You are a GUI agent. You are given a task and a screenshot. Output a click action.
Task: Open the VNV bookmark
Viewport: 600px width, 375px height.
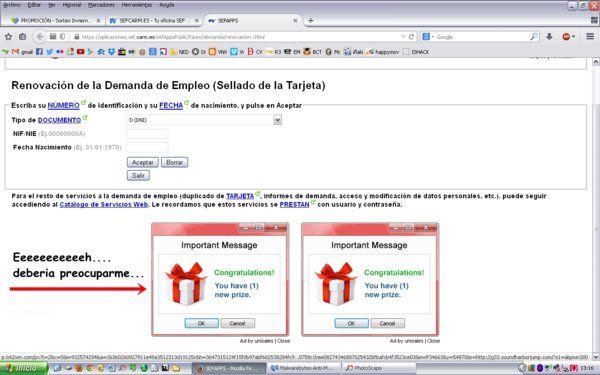tap(218, 52)
